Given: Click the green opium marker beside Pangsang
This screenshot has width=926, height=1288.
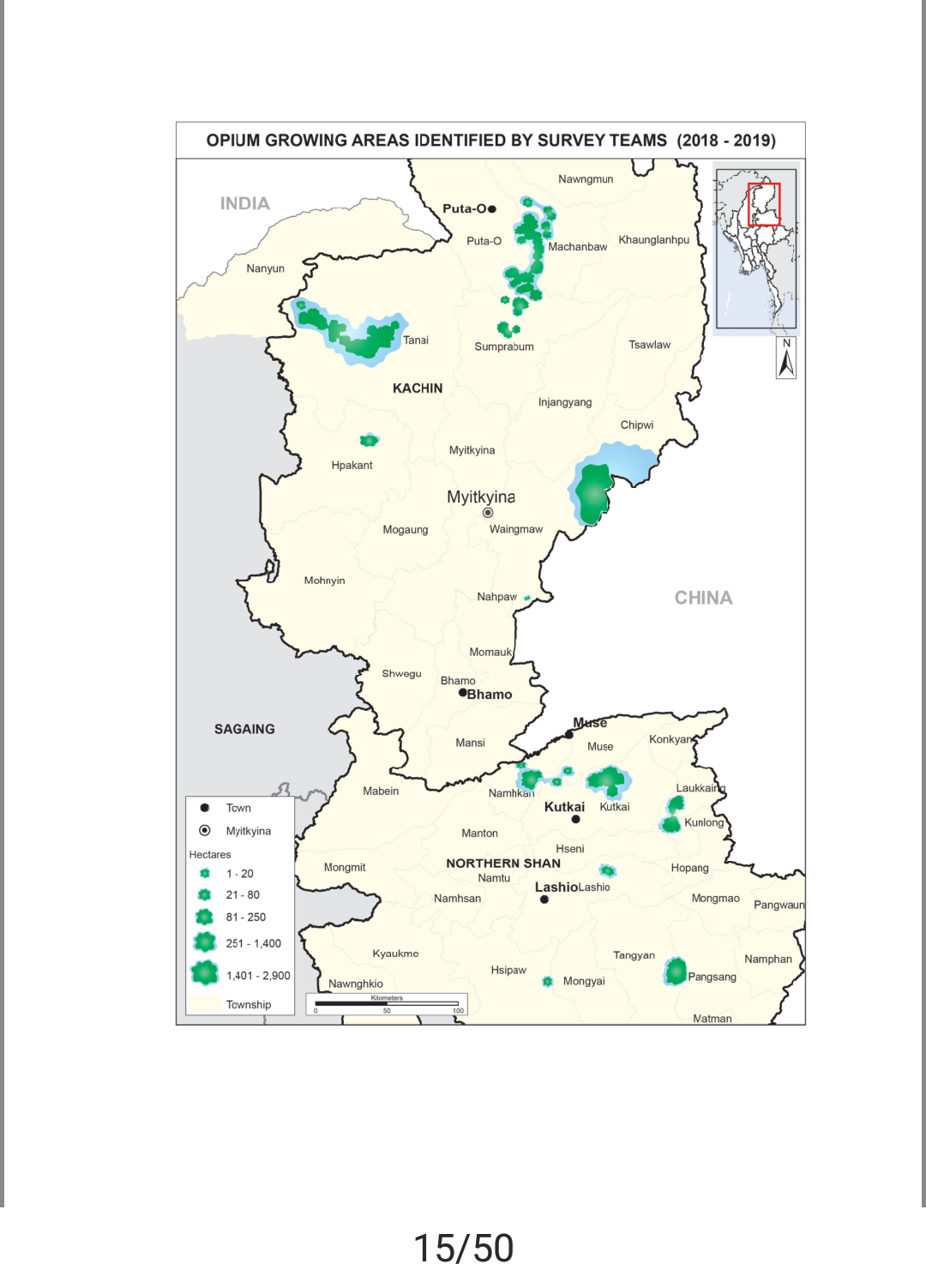Looking at the screenshot, I should pos(676,972).
